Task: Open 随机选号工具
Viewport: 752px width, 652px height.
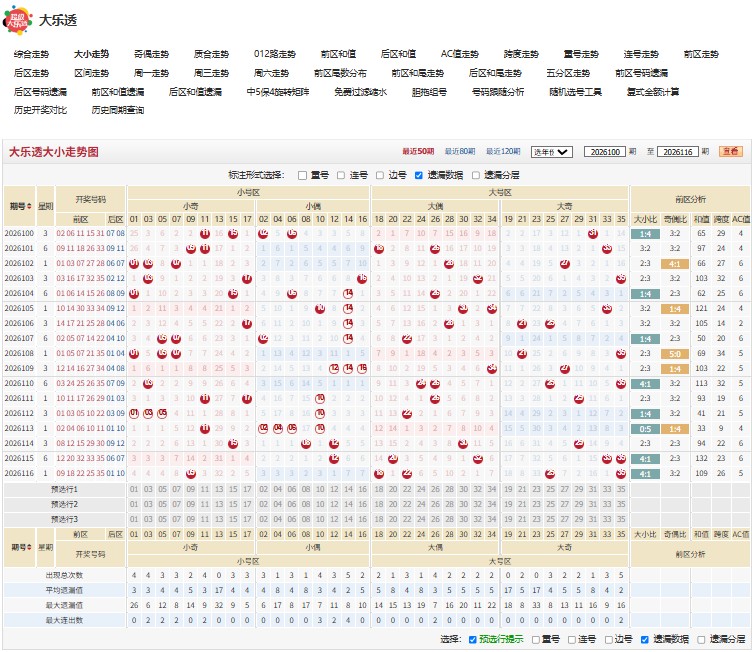Action: point(576,92)
